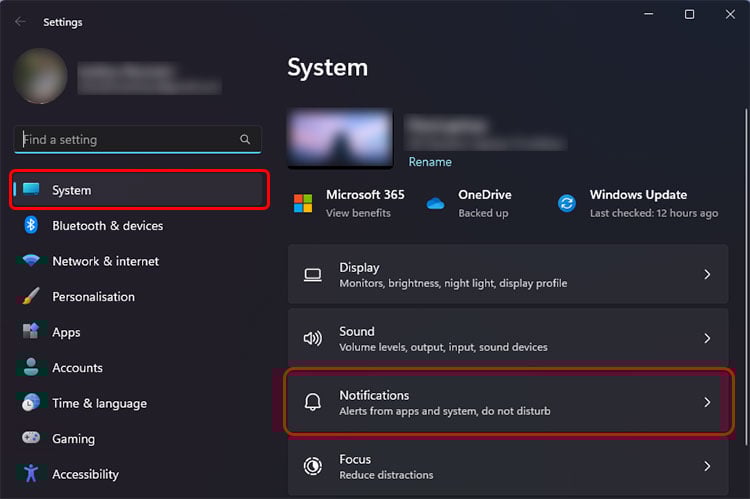750x499 pixels.
Task: Click the Microsoft 365 logo icon
Action: [x=303, y=203]
